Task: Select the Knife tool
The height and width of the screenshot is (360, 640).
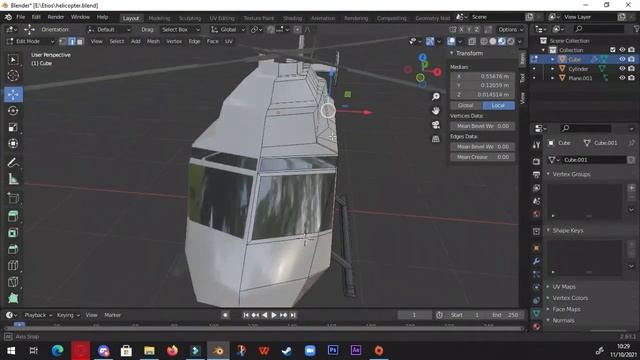Action: (x=13, y=282)
